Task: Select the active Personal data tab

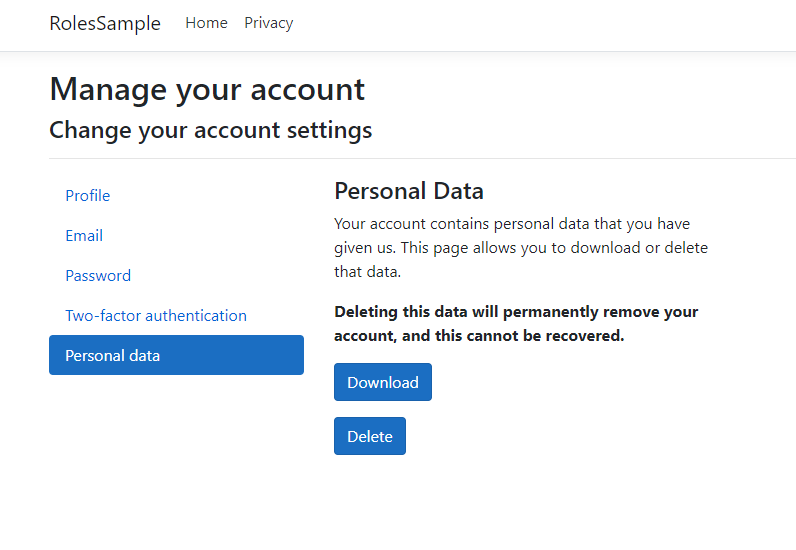Action: [x=176, y=355]
